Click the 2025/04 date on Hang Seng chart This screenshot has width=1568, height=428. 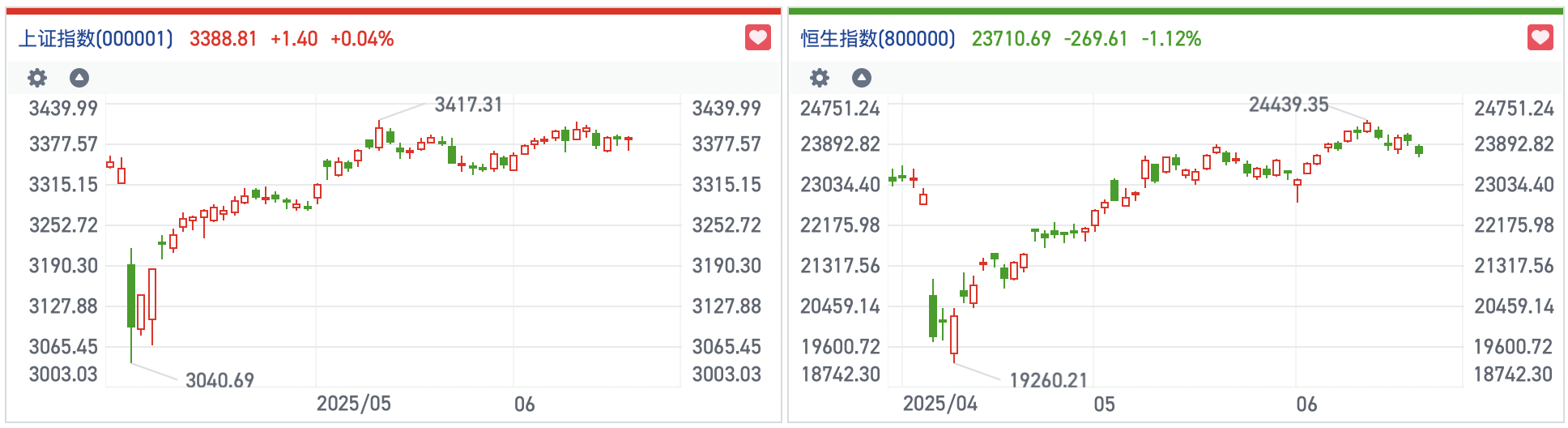(x=940, y=404)
